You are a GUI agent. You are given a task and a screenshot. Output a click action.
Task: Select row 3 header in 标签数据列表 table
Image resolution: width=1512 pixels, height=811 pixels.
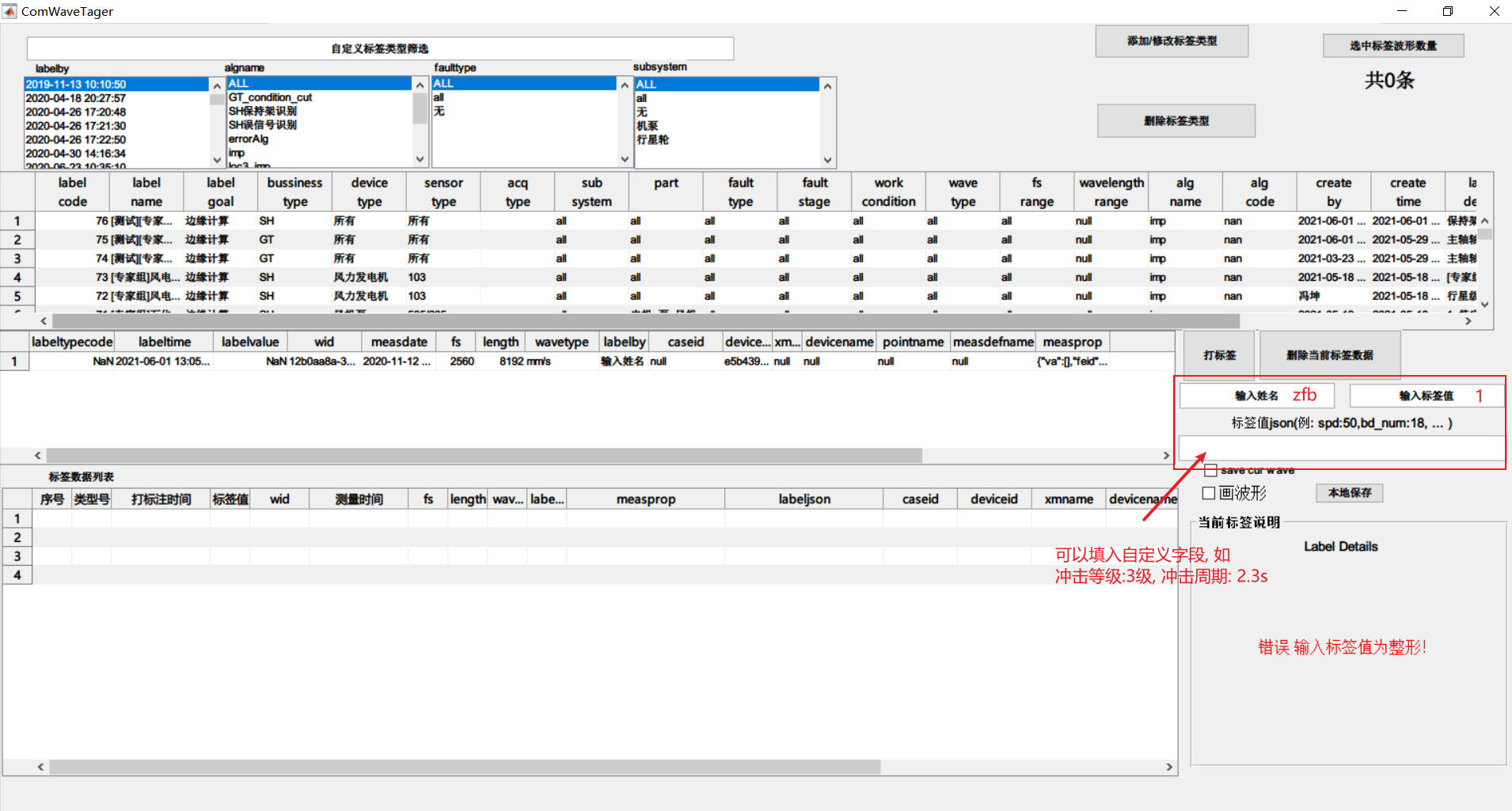[17, 556]
